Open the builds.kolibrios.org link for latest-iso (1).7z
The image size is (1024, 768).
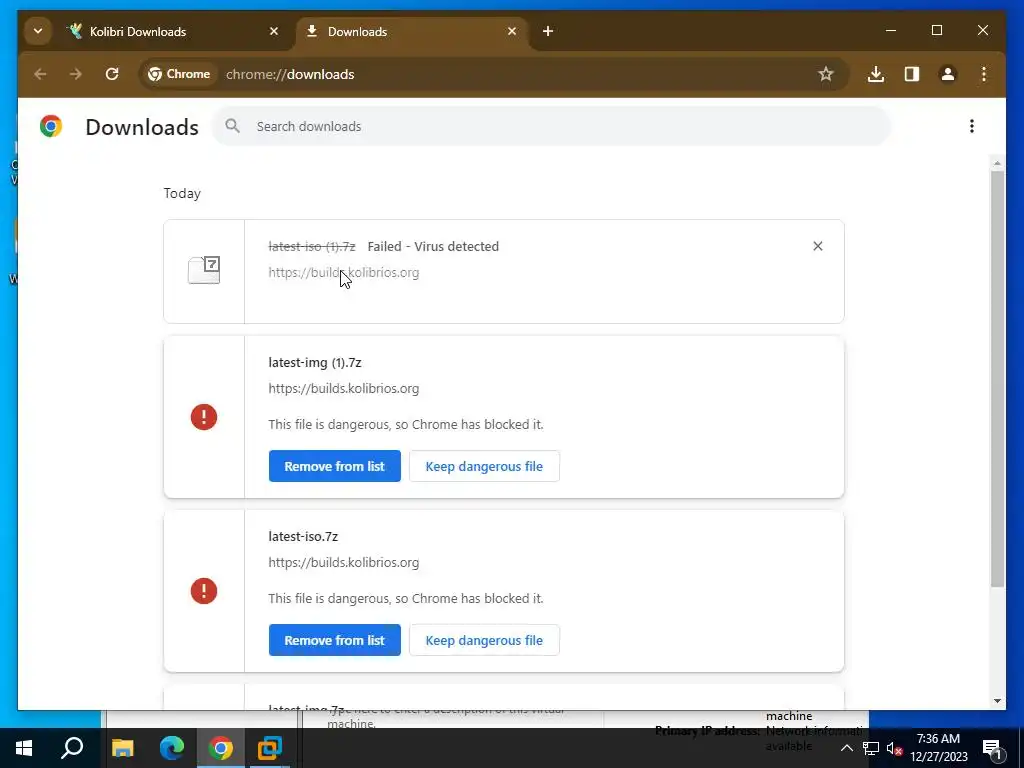[344, 272]
